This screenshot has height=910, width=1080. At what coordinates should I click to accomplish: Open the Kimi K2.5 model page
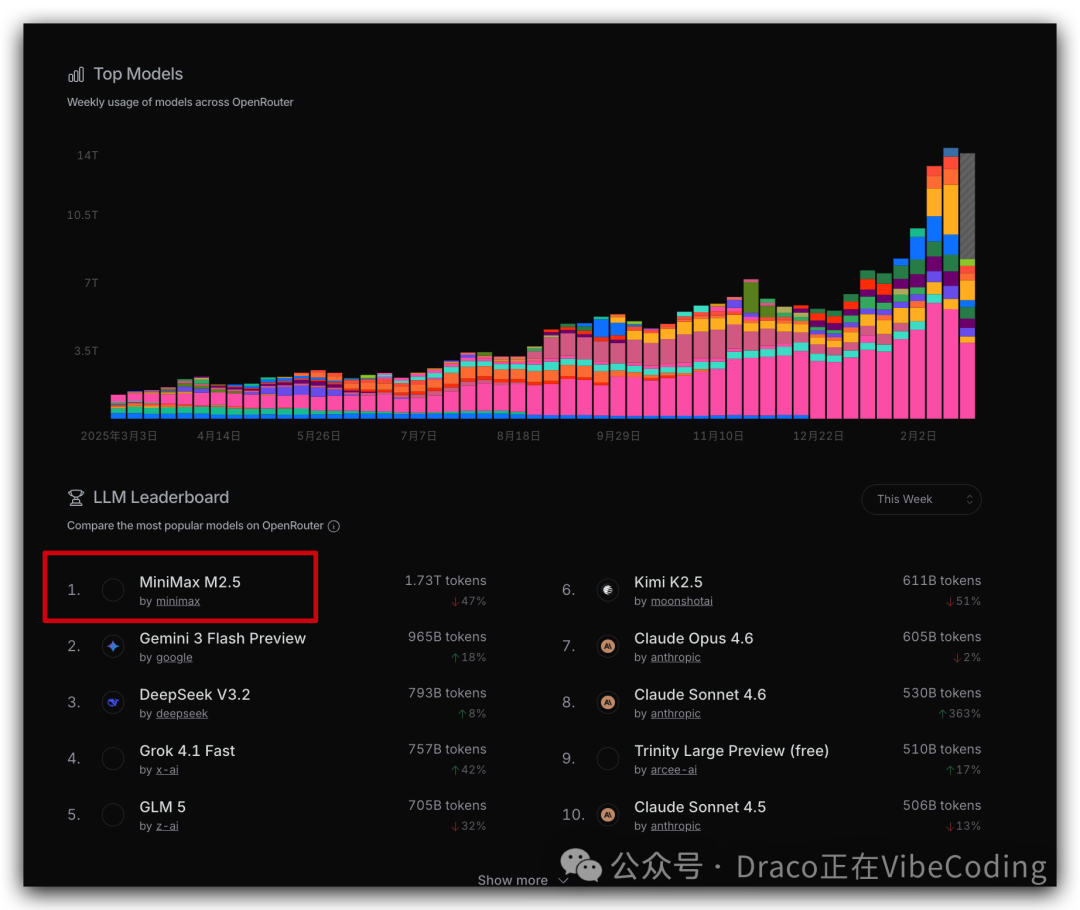[668, 582]
